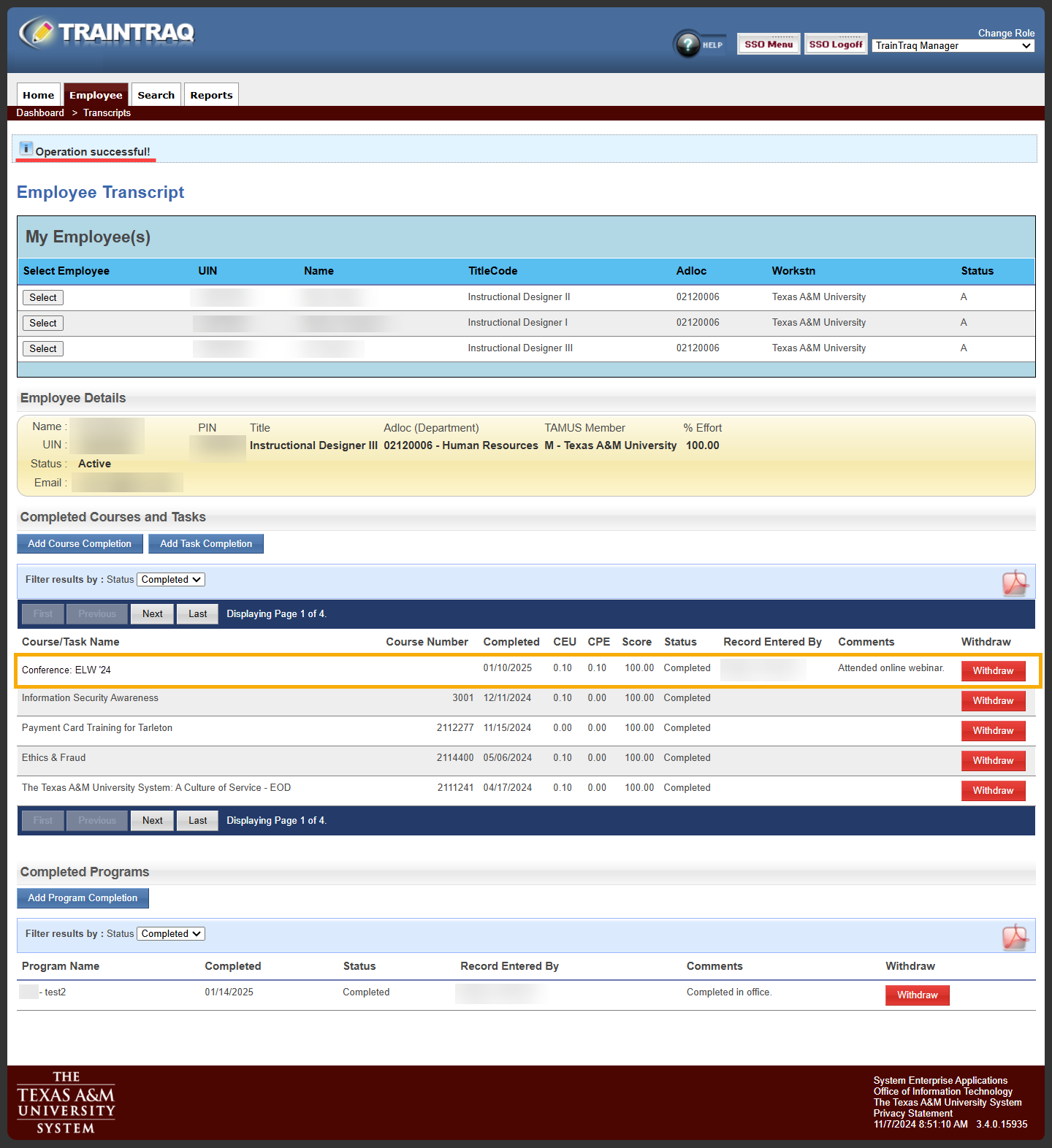The width and height of the screenshot is (1052, 1148).
Task: Click Add Task Completion button
Action: click(206, 544)
